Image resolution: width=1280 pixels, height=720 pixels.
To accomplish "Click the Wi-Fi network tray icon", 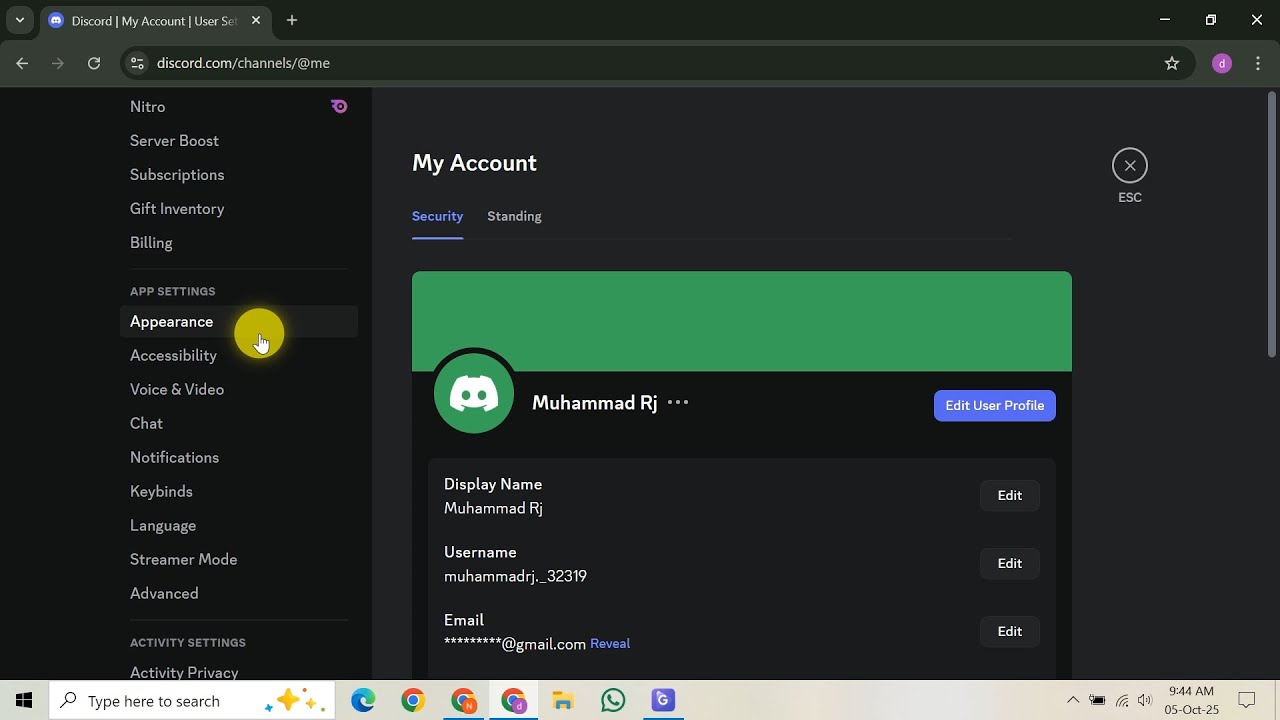I will [x=1122, y=701].
